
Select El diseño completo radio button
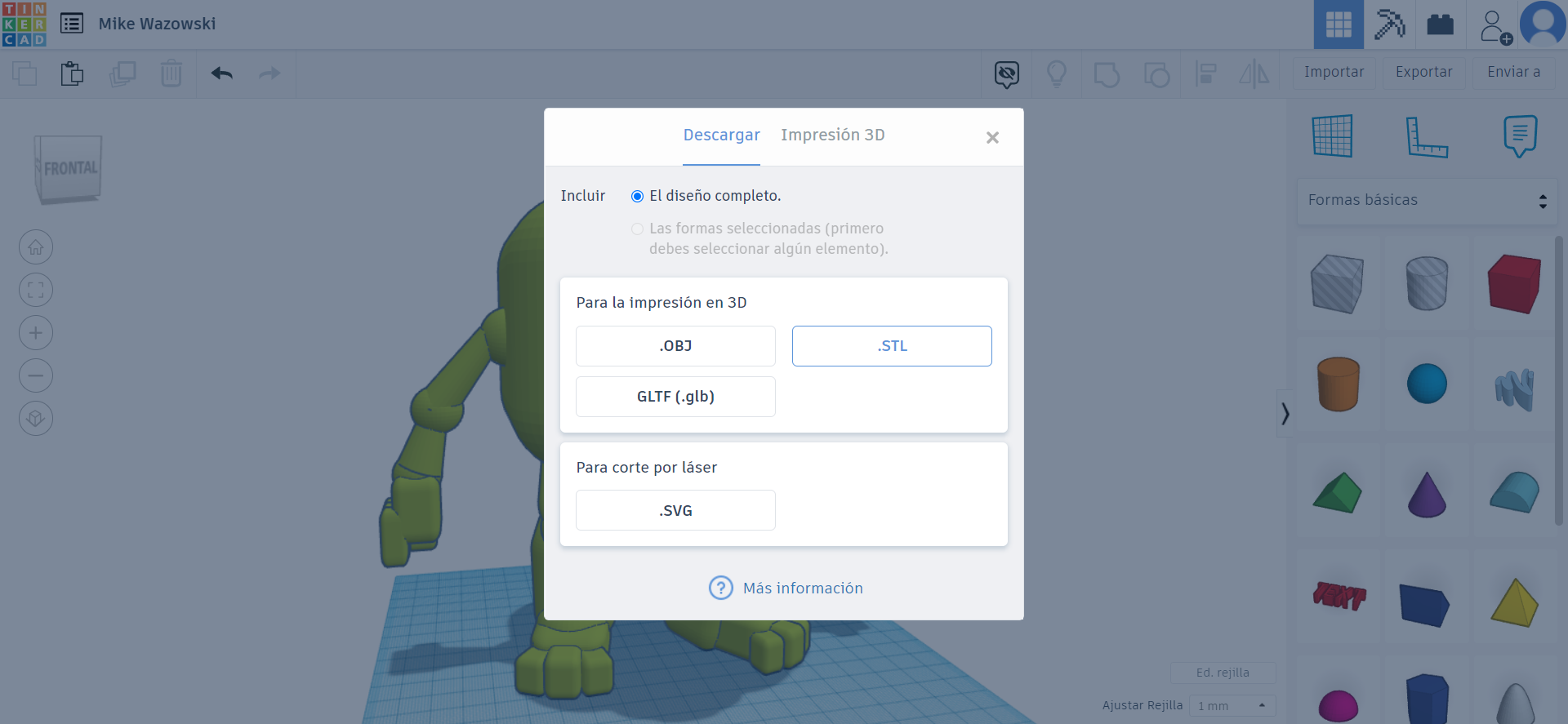pyautogui.click(x=637, y=196)
